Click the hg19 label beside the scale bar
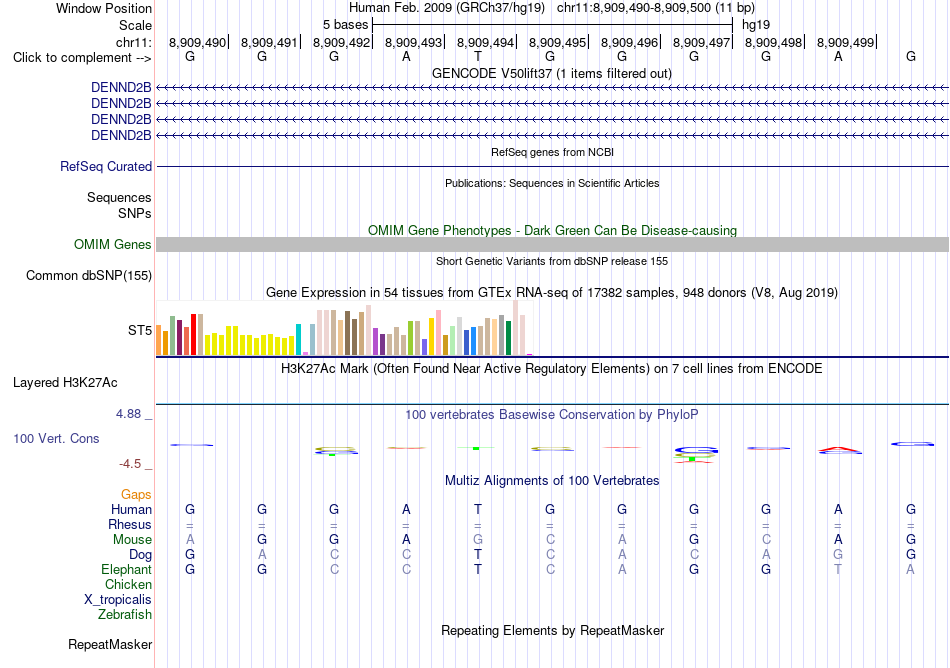This screenshot has width=950, height=668. [756, 25]
